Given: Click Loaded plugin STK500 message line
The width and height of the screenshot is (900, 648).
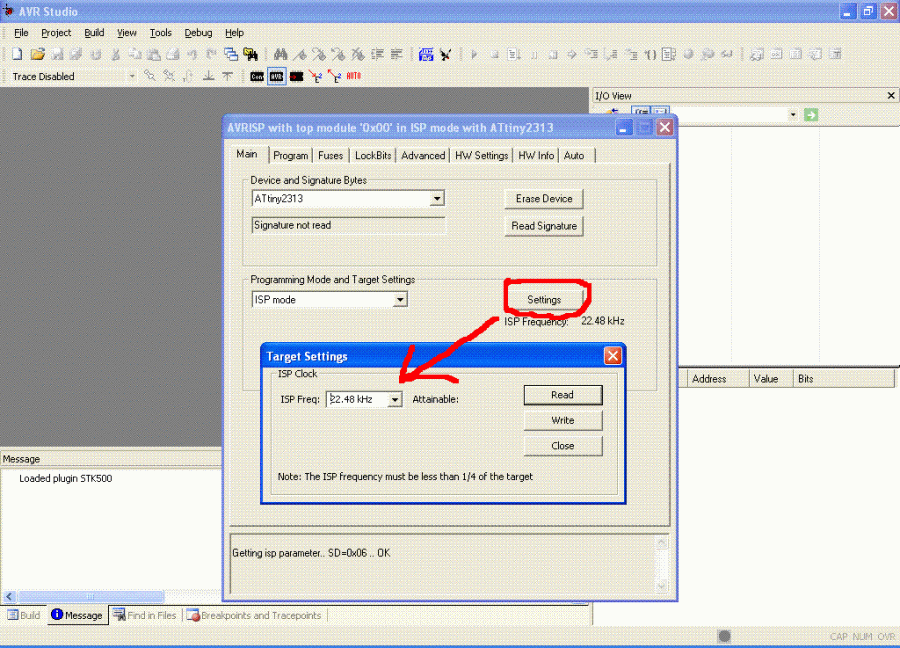Looking at the screenshot, I should tap(65, 478).
